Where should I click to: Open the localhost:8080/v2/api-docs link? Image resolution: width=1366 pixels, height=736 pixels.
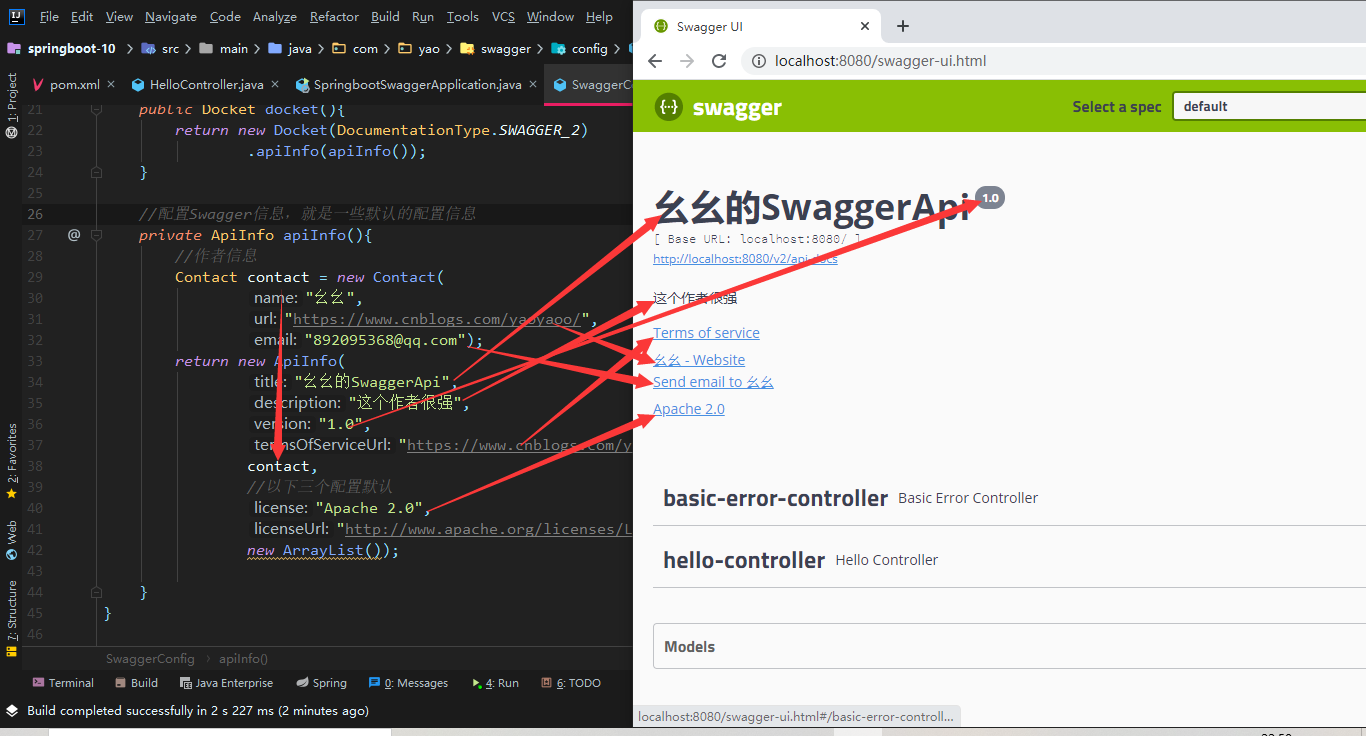coord(745,258)
